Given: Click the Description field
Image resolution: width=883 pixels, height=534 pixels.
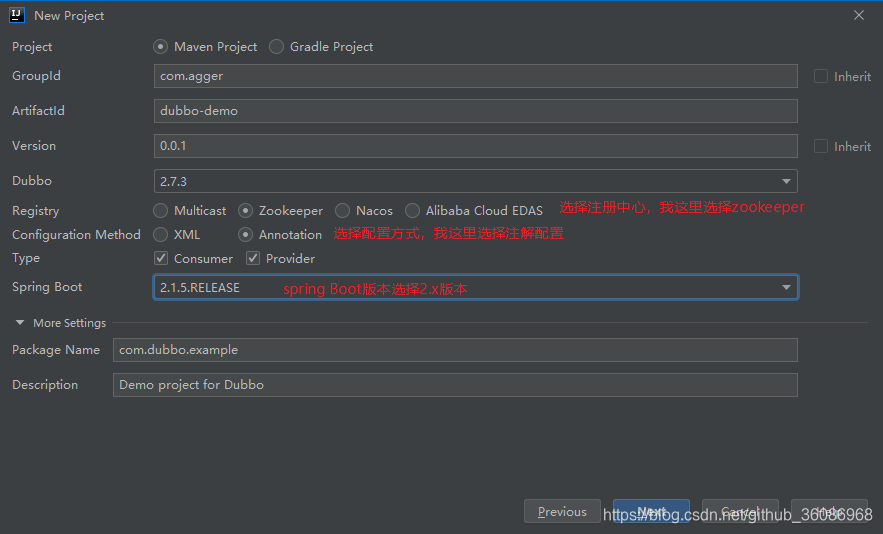Looking at the screenshot, I should (x=455, y=385).
